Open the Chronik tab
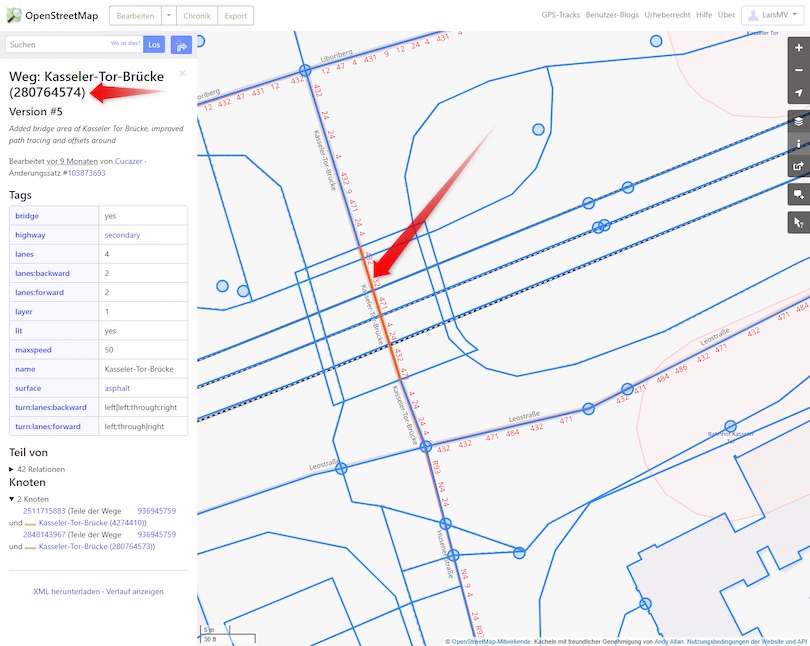810x646 pixels. (x=197, y=15)
